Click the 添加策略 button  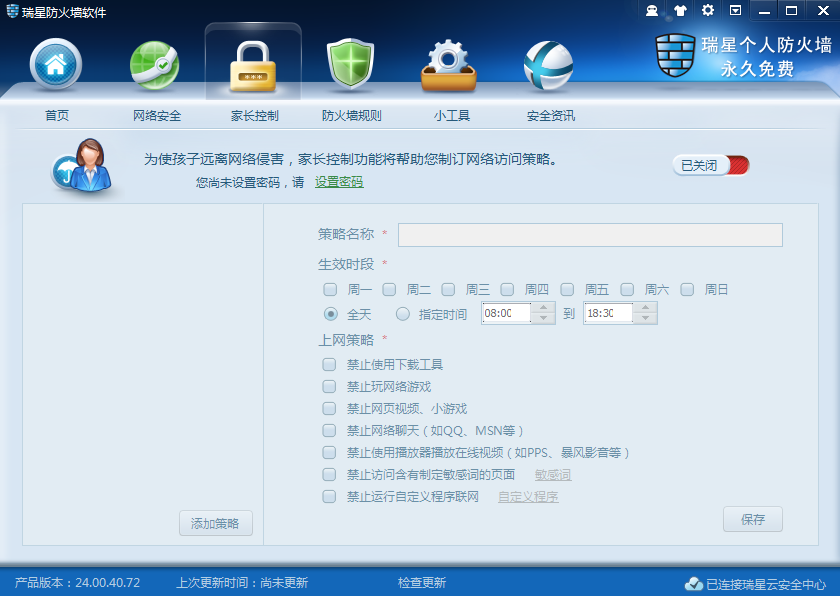pyautogui.click(x=215, y=523)
